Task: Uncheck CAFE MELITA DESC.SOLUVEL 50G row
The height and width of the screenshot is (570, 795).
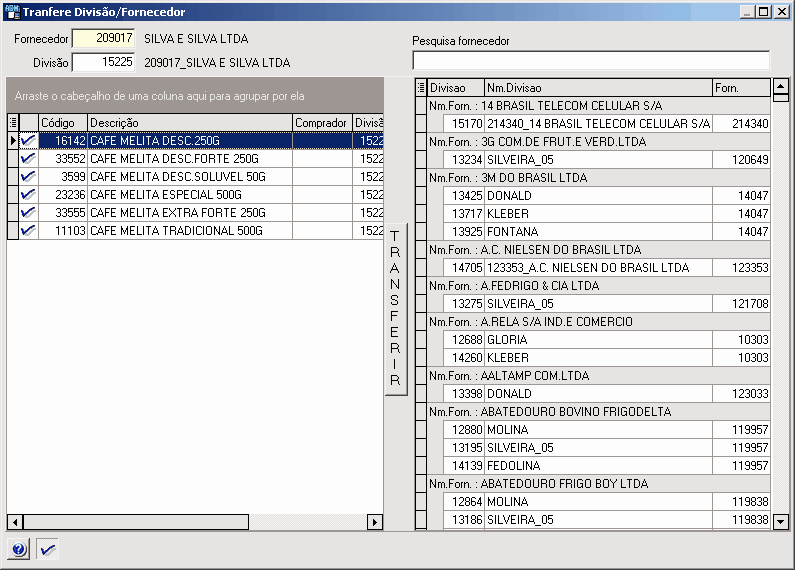Action: [x=28, y=176]
